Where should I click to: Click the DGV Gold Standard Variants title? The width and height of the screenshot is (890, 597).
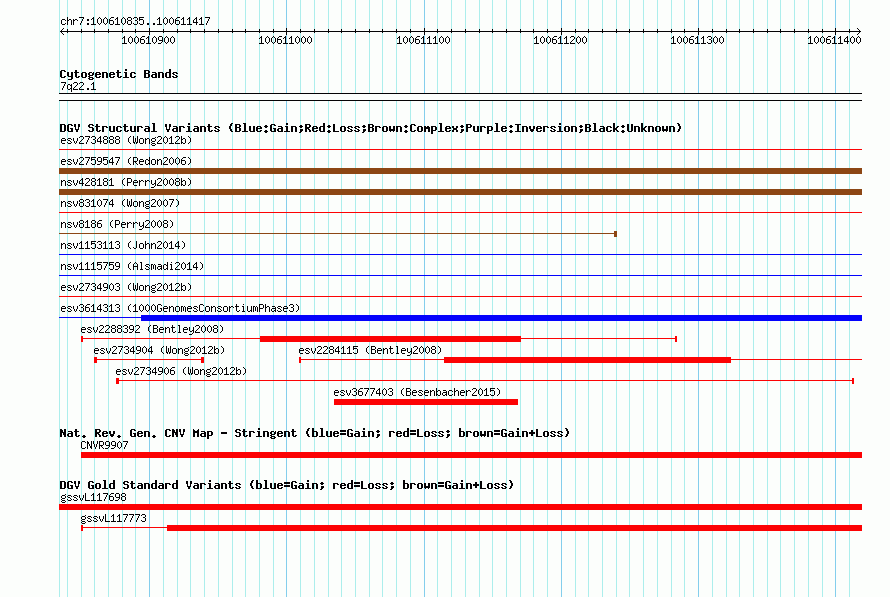point(287,485)
